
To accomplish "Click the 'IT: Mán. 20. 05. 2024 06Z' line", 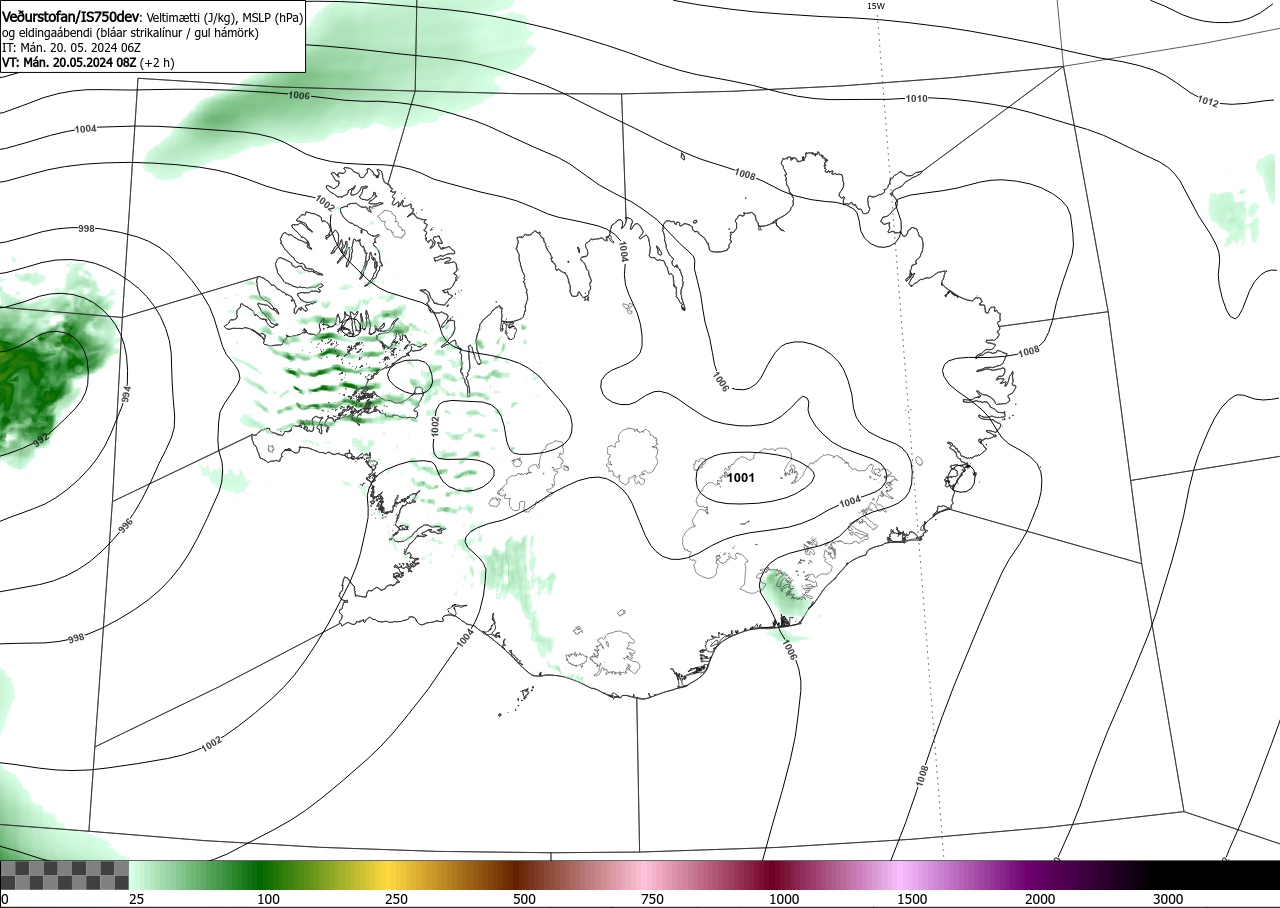I will tap(73, 47).
